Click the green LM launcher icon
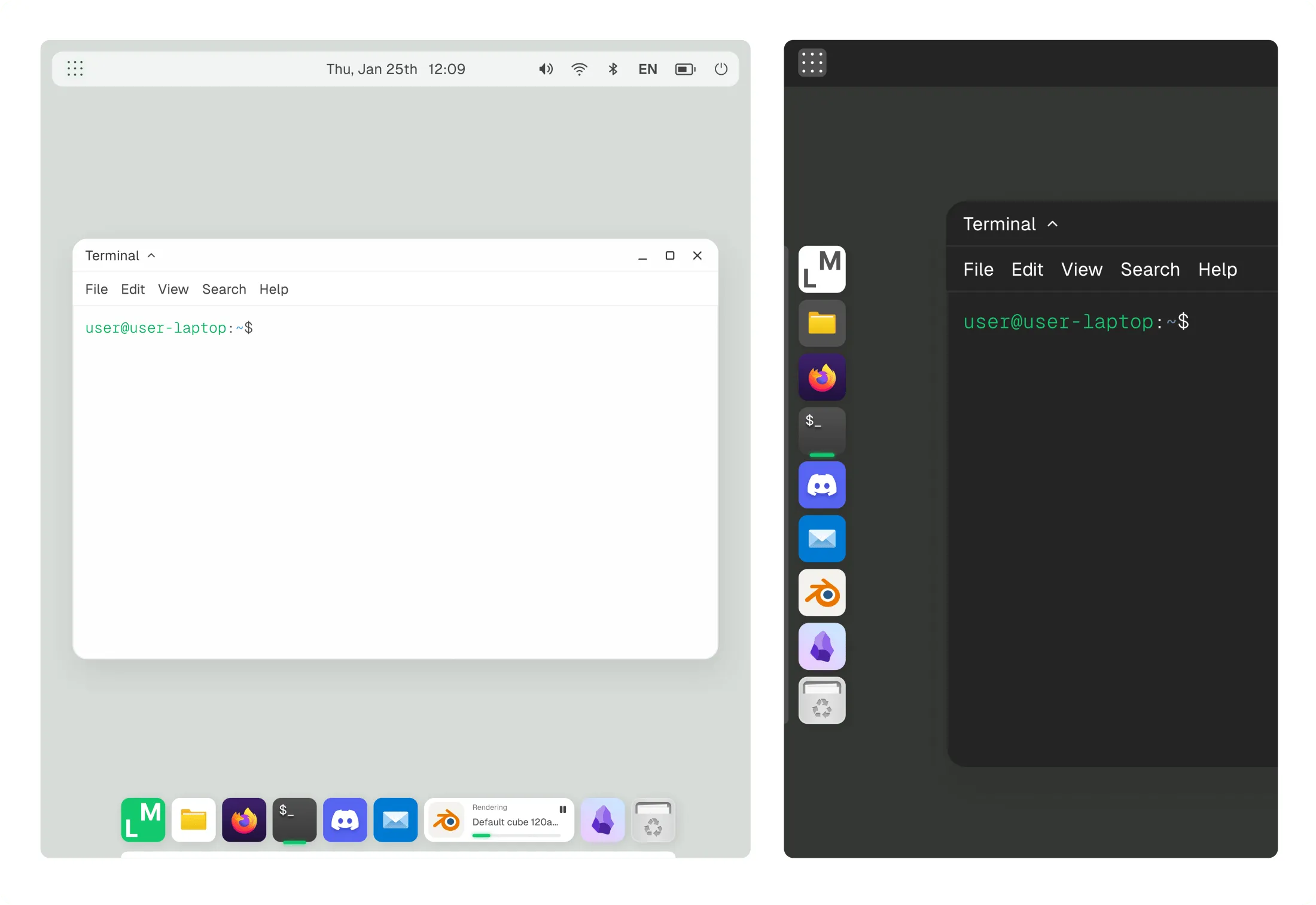The height and width of the screenshot is (905, 1316). coord(143,819)
